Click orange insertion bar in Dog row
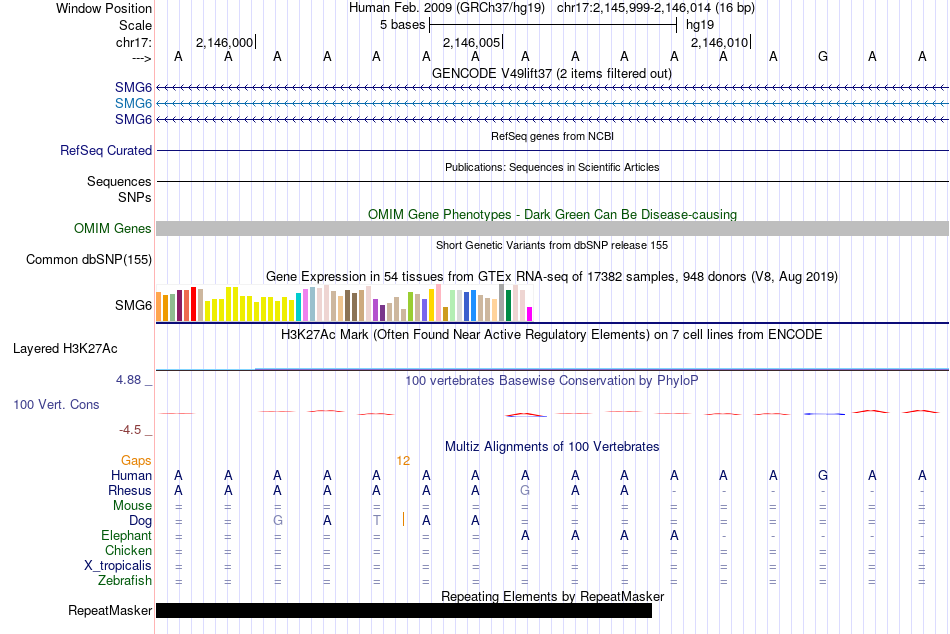The height and width of the screenshot is (634, 950). tap(403, 519)
